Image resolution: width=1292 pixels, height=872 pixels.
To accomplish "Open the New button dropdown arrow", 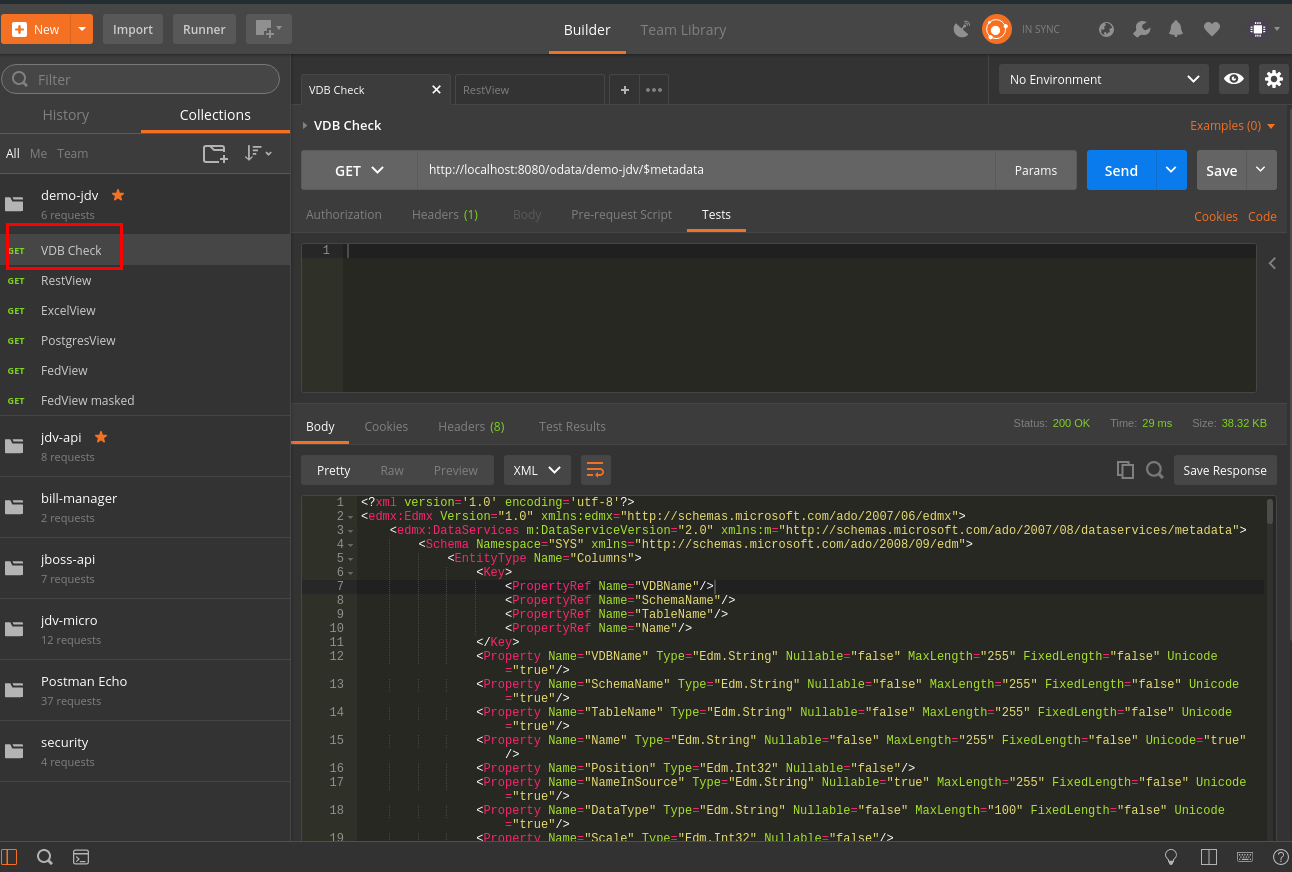I will click(x=82, y=29).
